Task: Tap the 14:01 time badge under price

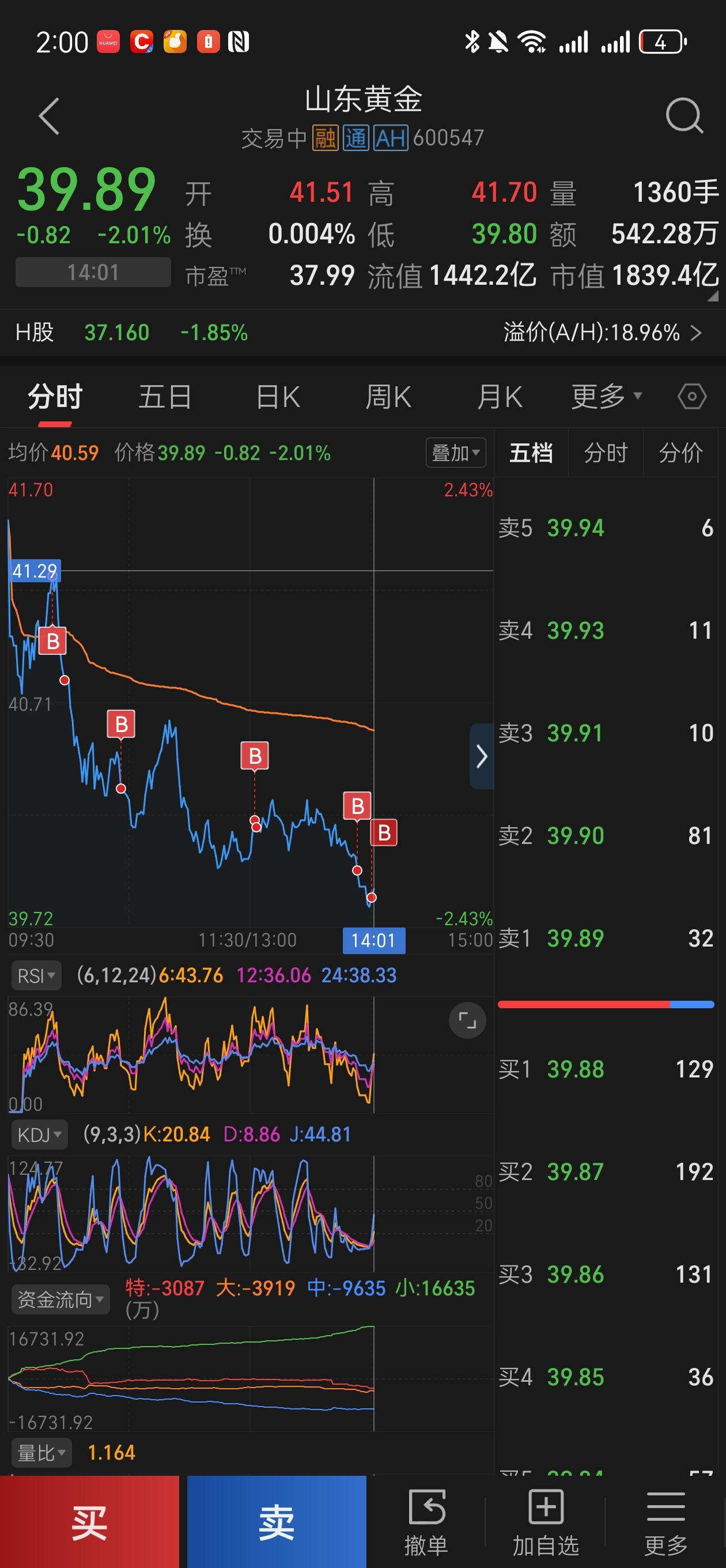Action: 93,272
